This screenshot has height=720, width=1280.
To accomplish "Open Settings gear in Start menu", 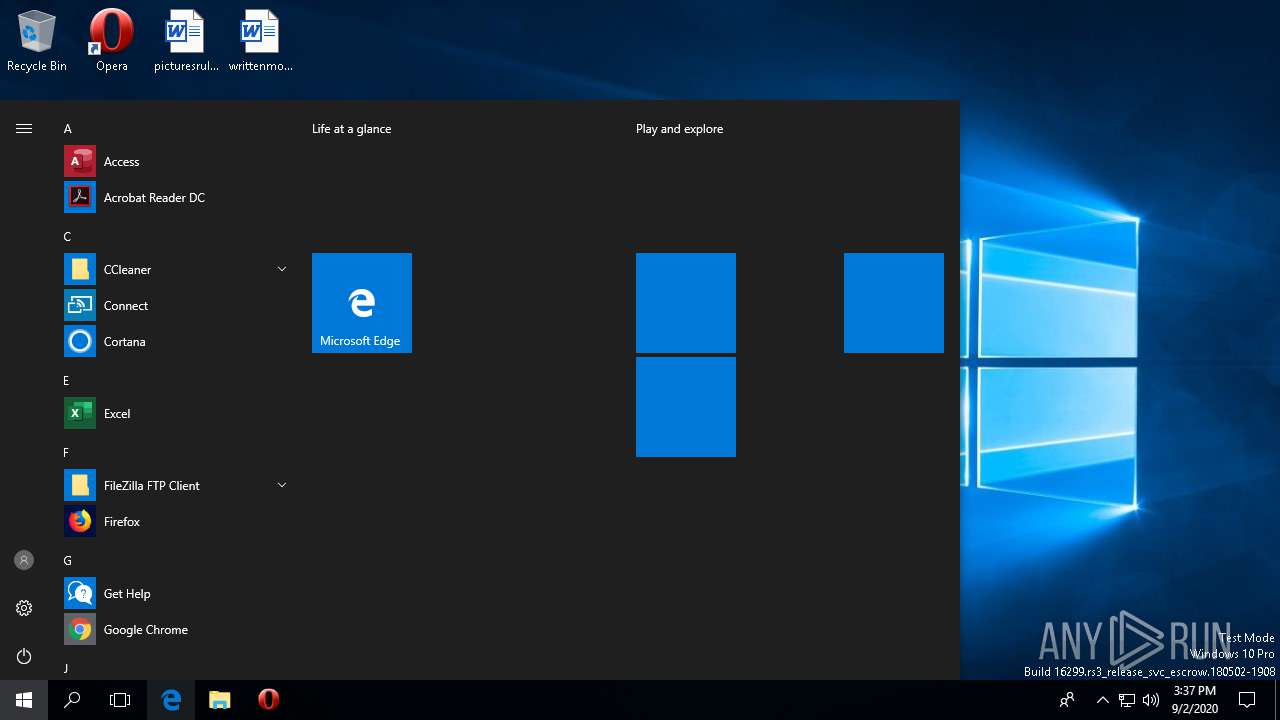I will 24,608.
